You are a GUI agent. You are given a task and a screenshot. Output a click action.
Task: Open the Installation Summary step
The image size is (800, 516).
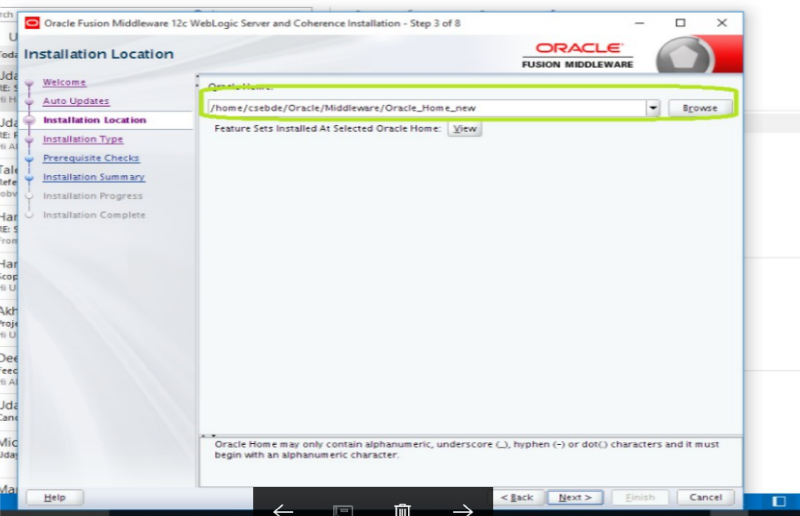pos(93,177)
